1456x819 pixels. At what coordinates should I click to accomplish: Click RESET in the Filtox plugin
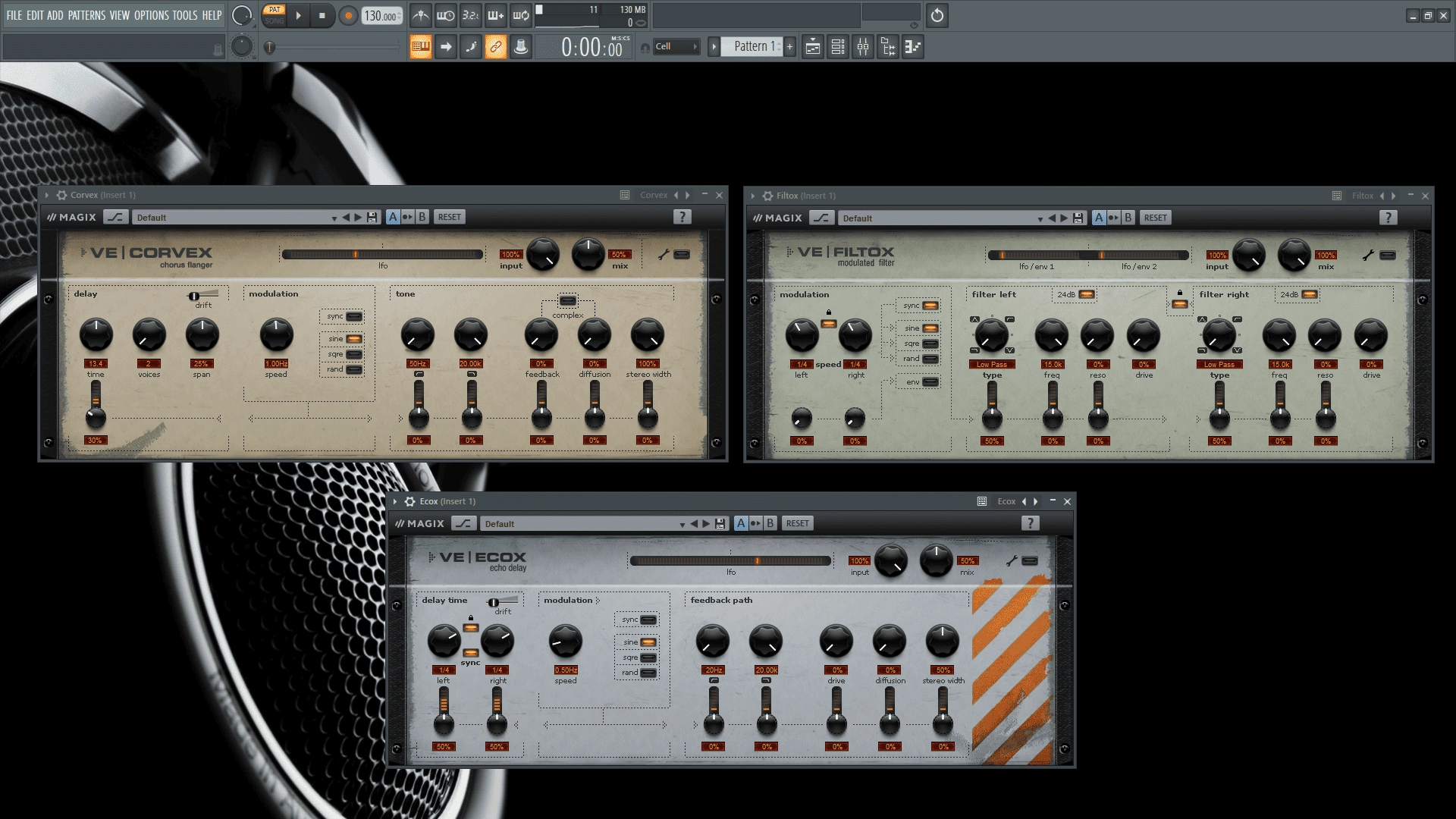tap(1156, 218)
